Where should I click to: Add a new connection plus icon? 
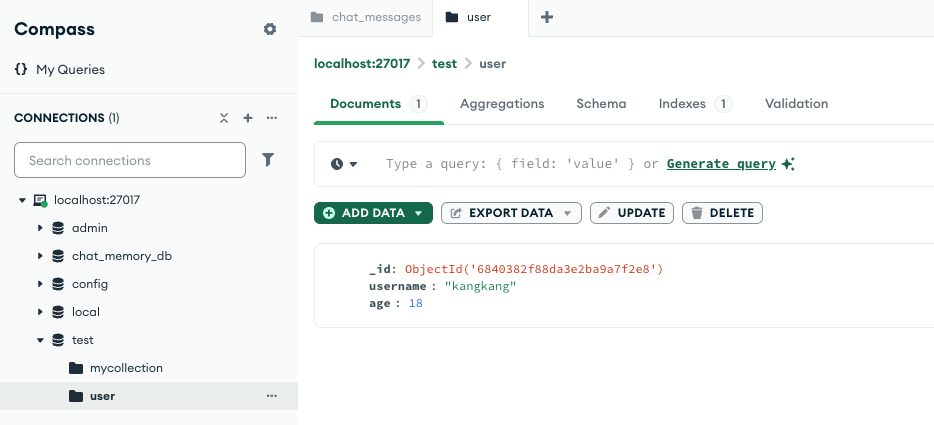tap(248, 118)
